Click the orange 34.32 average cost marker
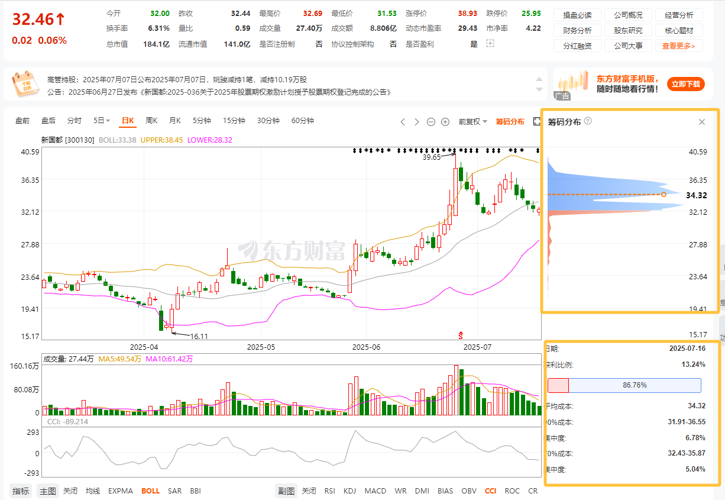Image resolution: width=725 pixels, height=500 pixels. point(664,194)
